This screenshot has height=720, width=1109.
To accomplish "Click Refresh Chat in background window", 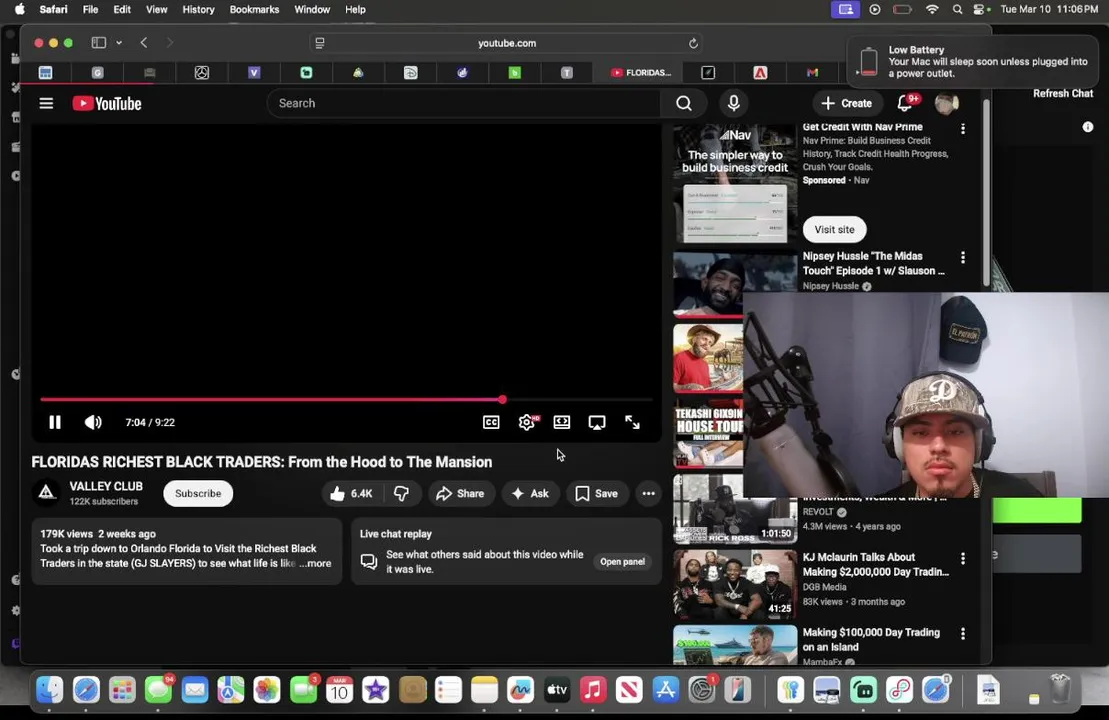I will pos(1062,93).
